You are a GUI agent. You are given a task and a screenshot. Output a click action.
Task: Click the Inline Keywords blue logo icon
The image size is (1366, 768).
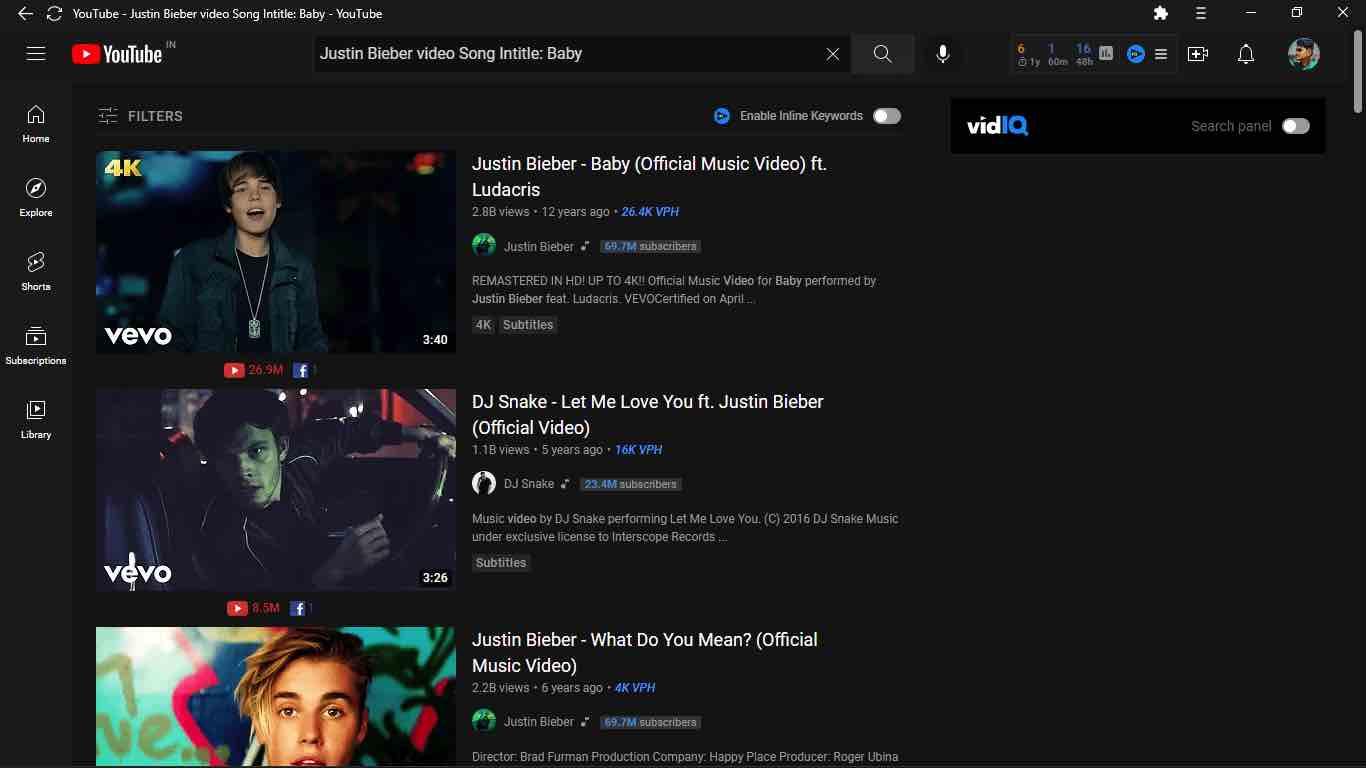[722, 116]
